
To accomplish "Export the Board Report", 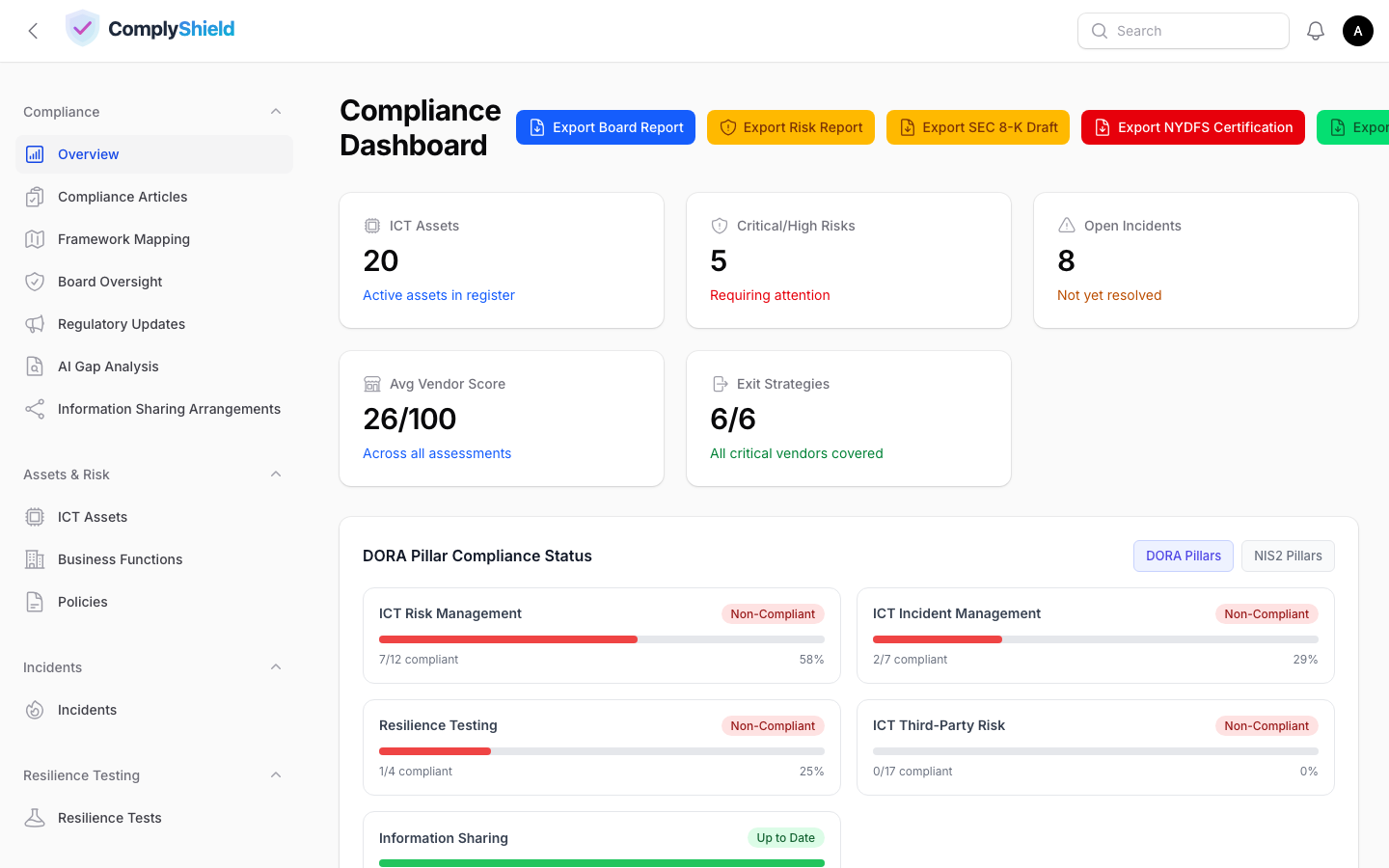I will pos(606,127).
